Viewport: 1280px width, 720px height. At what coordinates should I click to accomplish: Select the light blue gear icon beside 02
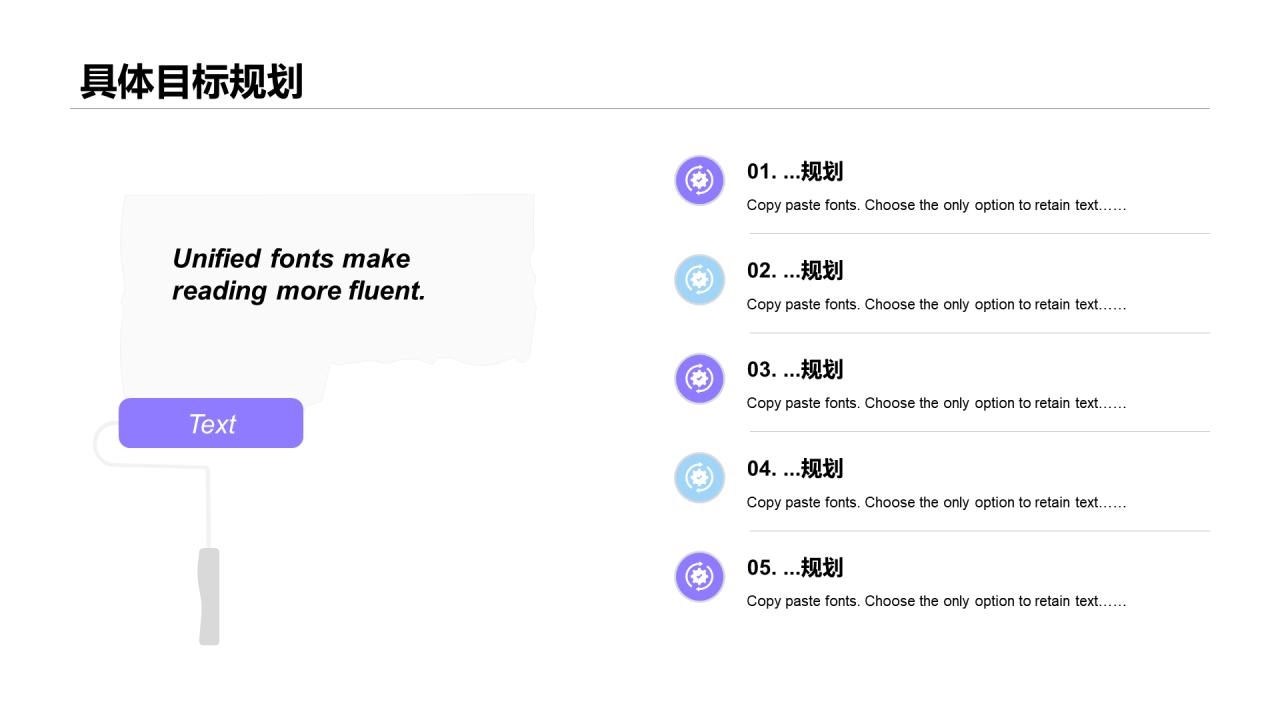[700, 280]
